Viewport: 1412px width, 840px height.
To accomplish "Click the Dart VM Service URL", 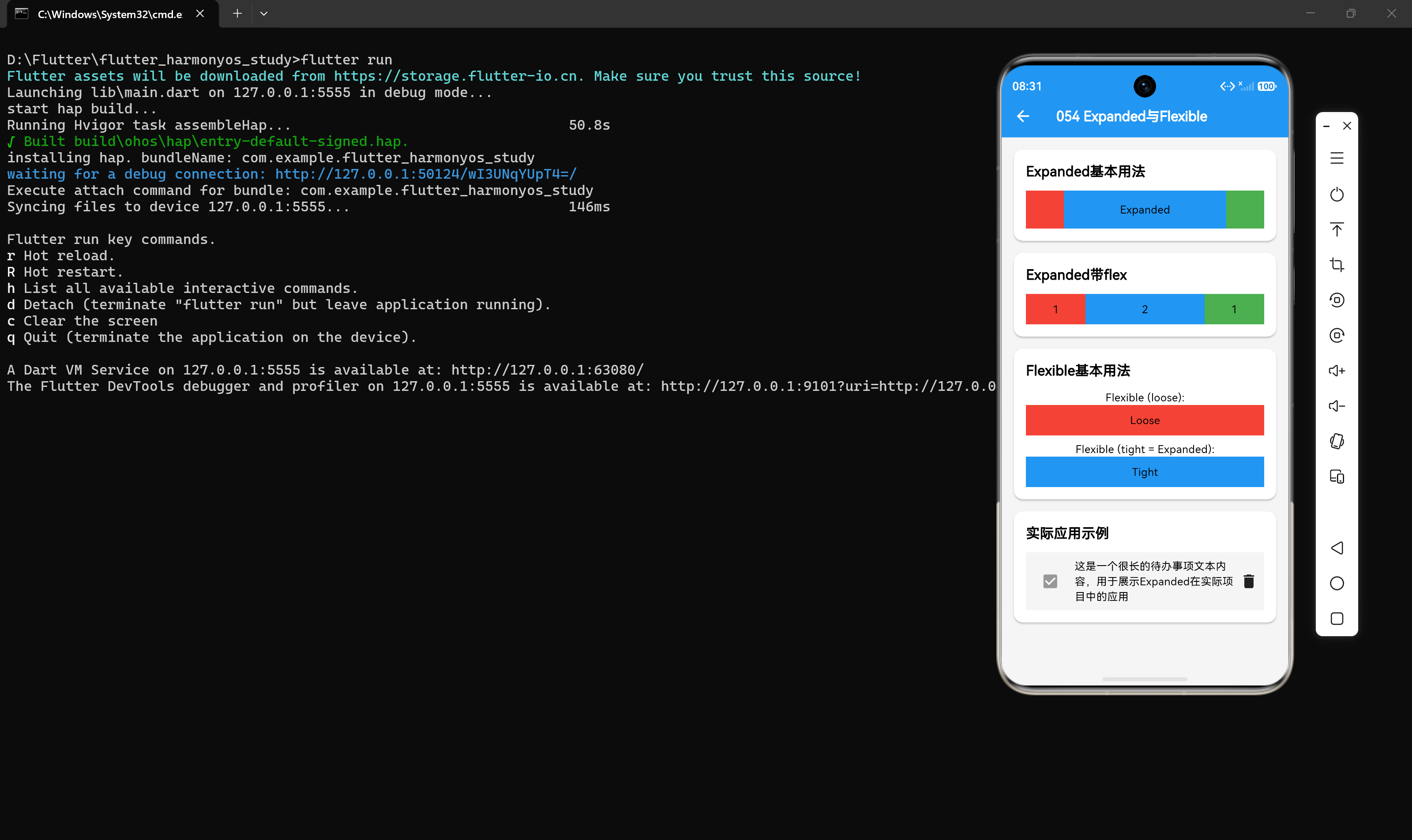I will [548, 370].
